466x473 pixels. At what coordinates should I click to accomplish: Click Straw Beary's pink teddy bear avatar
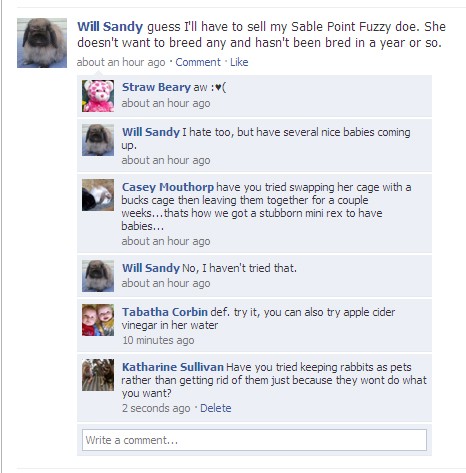pyautogui.click(x=98, y=96)
